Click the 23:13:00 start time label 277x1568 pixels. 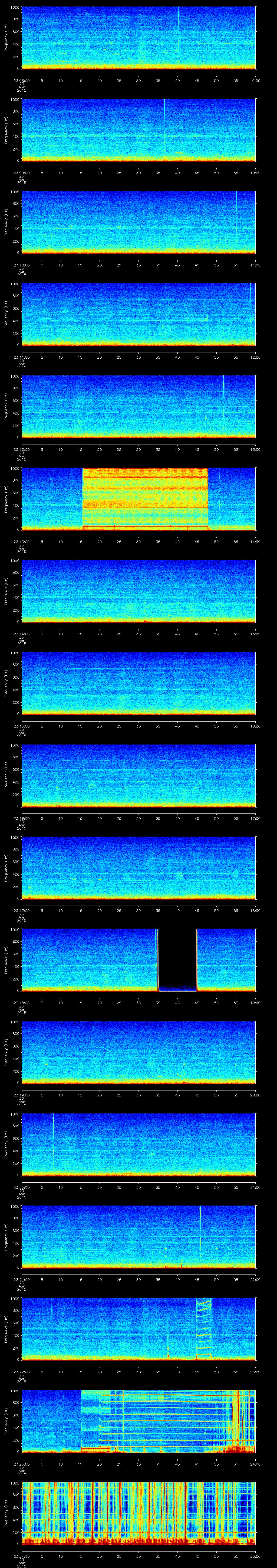point(21,542)
